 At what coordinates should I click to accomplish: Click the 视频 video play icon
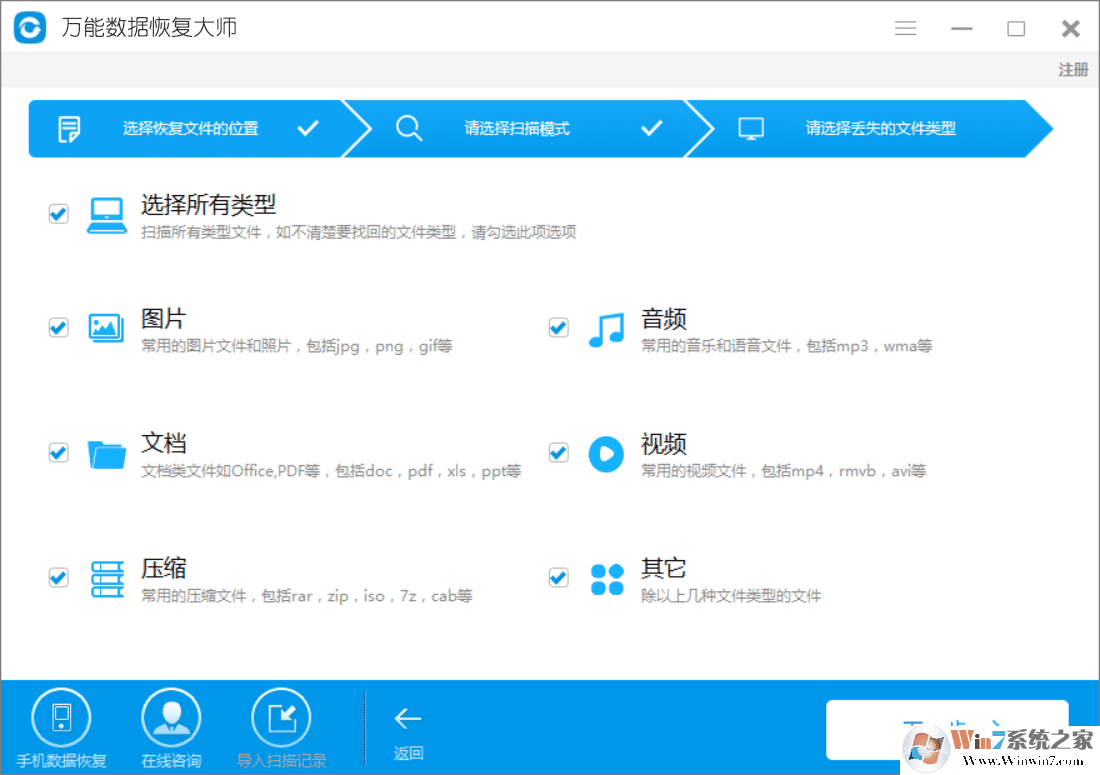coord(606,452)
